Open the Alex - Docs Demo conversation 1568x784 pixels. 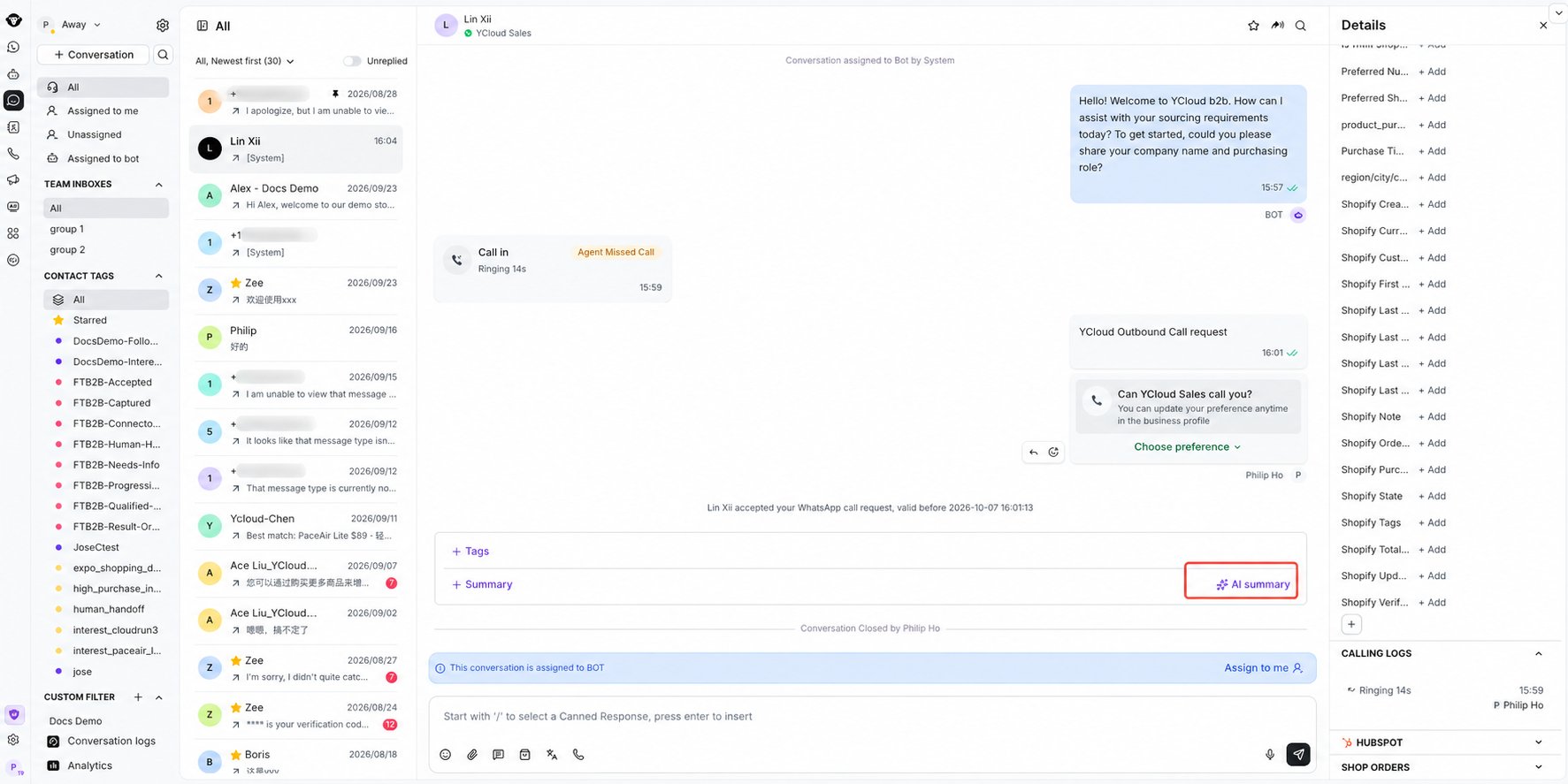[x=296, y=196]
